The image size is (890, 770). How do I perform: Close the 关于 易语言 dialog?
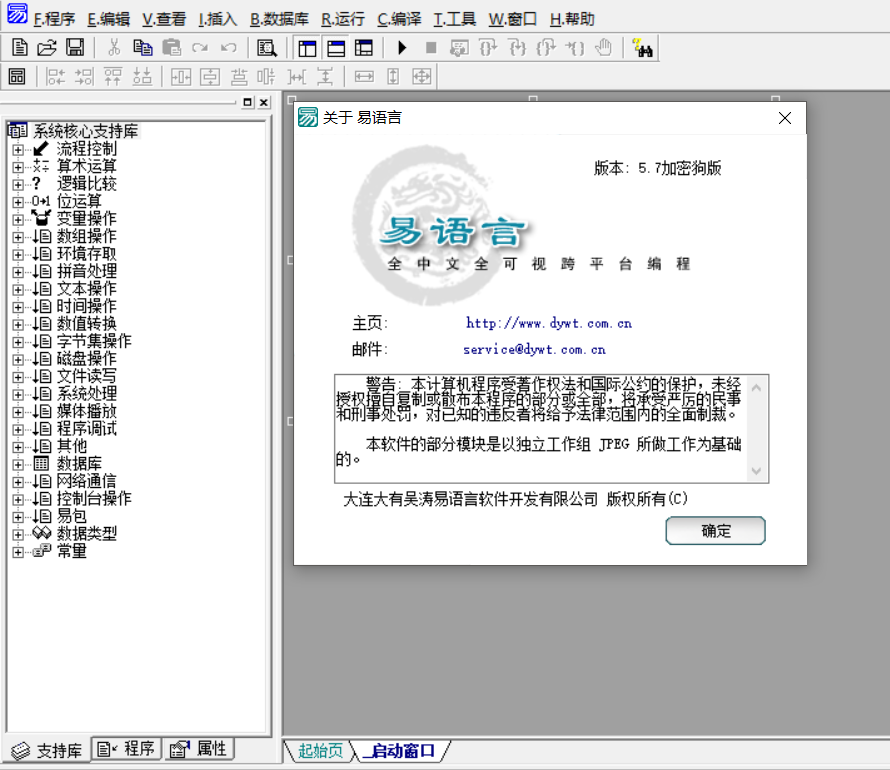785,118
